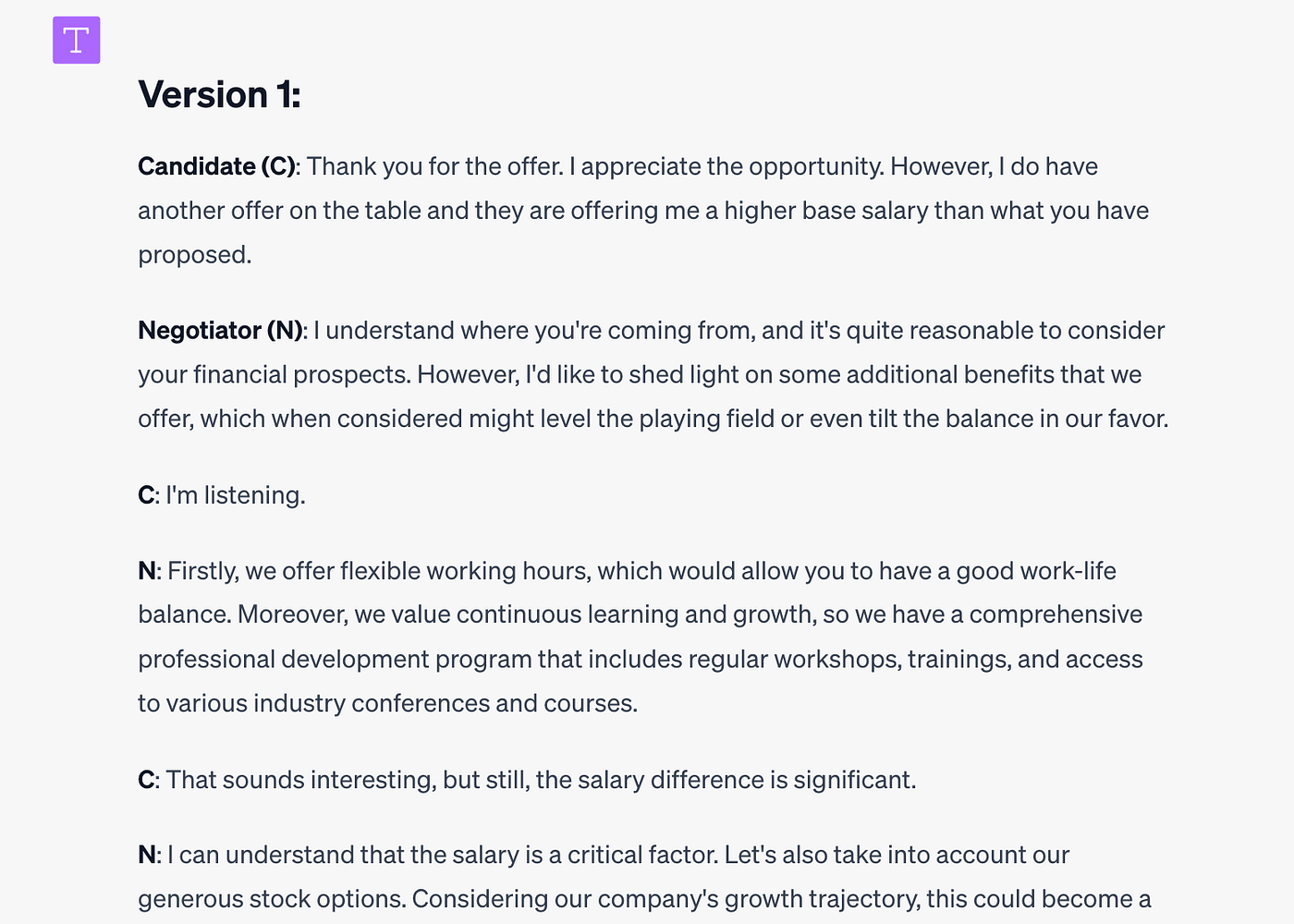Screen dimensions: 1294x924
Task: Click the bold C before "I'm listening"
Action: 146,495
